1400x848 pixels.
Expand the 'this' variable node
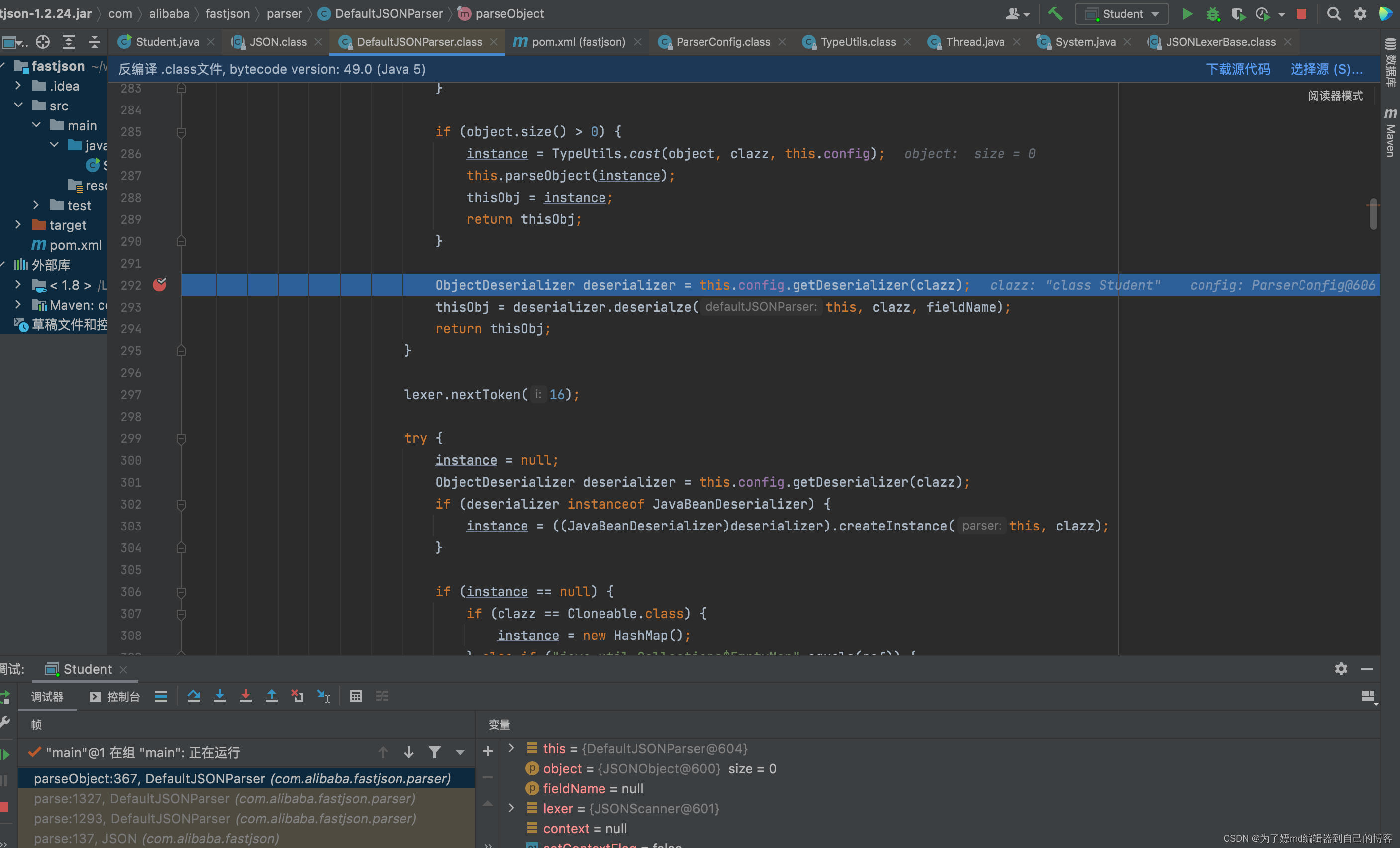tap(511, 748)
